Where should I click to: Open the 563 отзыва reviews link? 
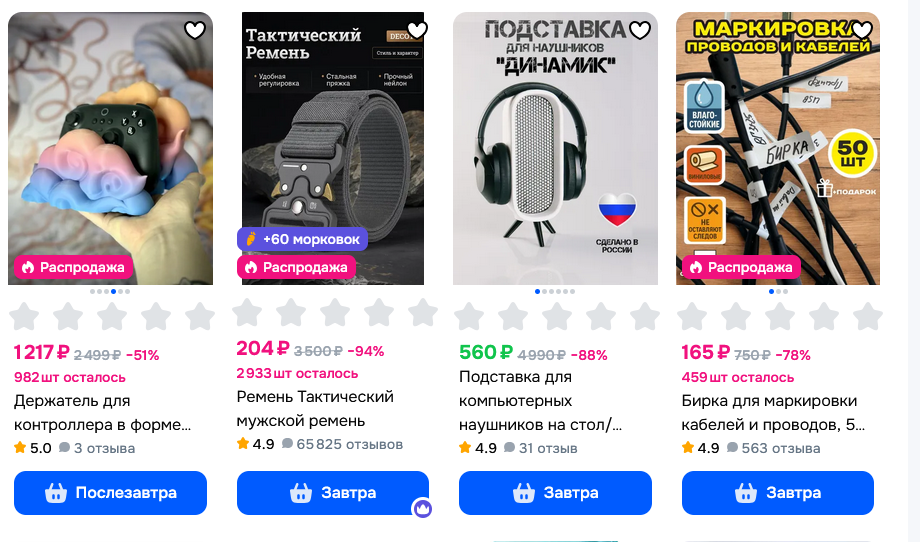[x=773, y=448]
